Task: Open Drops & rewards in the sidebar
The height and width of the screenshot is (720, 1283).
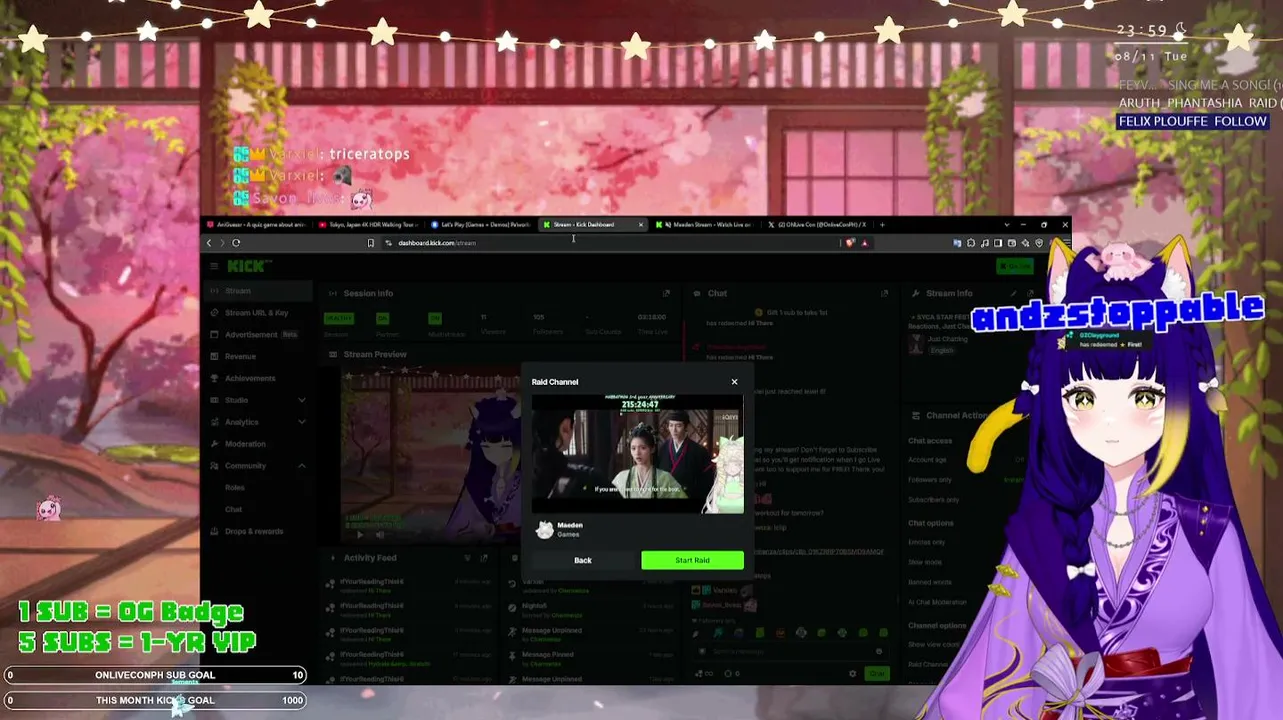Action: pos(258,531)
